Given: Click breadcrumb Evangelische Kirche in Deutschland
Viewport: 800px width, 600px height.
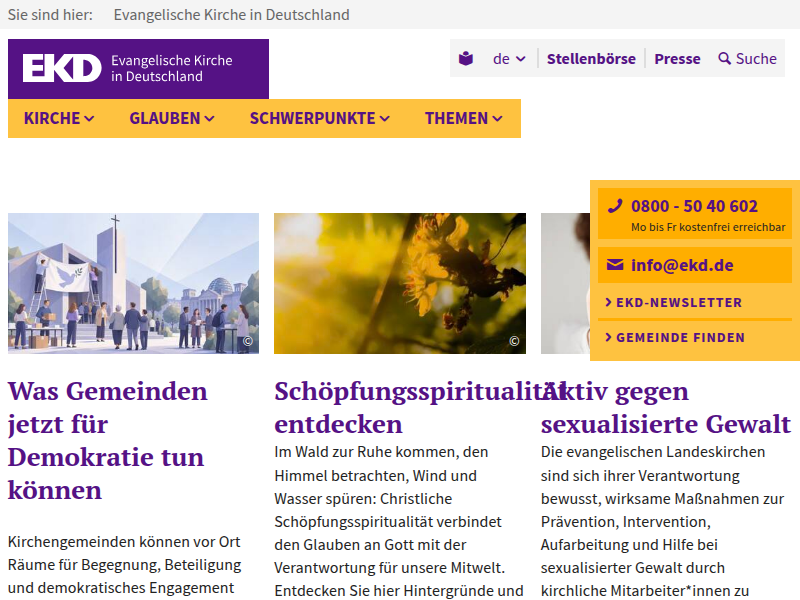Looking at the screenshot, I should (232, 15).
